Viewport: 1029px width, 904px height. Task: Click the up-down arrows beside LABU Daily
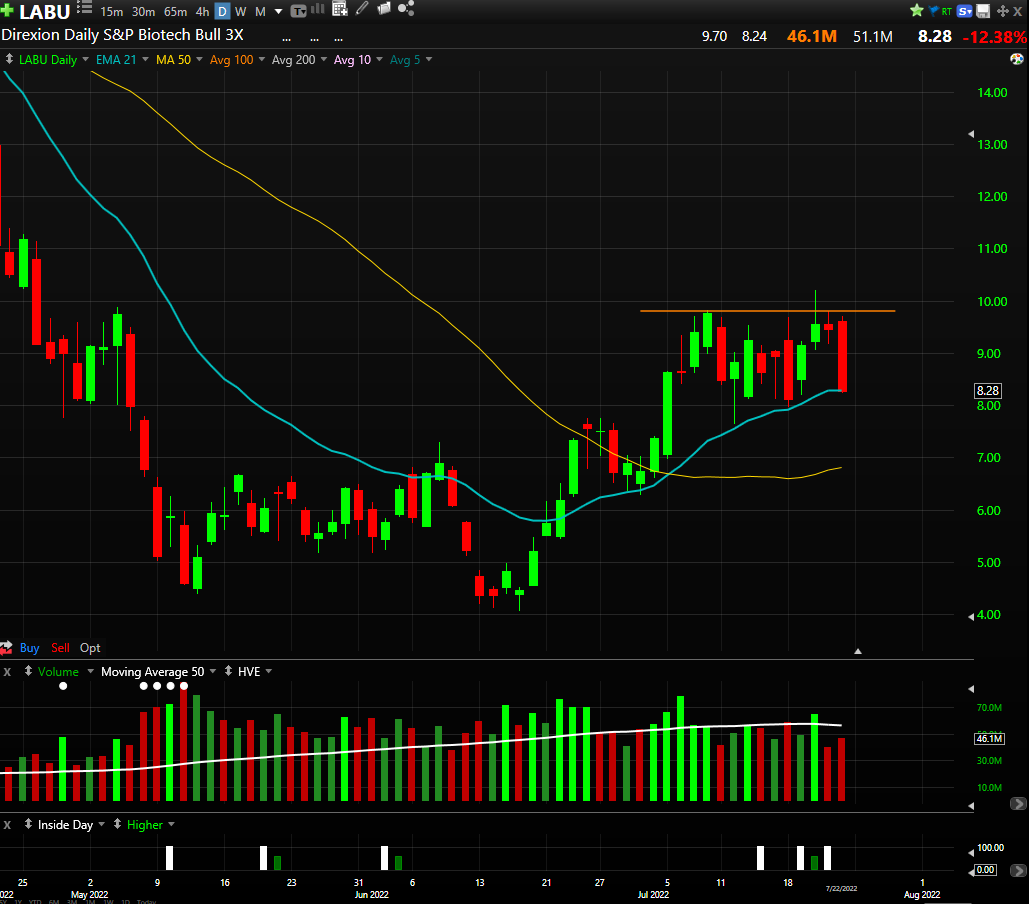point(9,59)
